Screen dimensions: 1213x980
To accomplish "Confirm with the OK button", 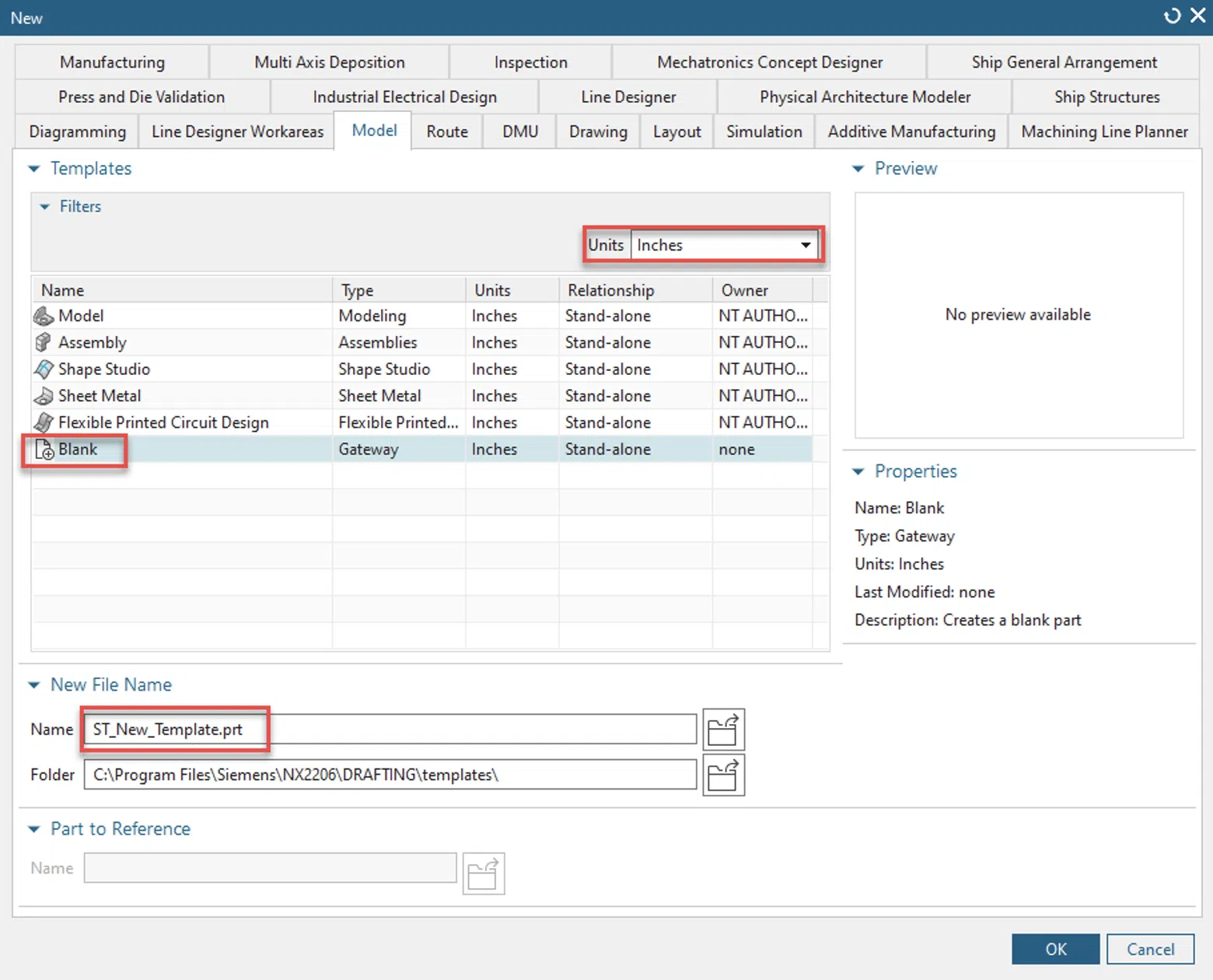I will click(1055, 949).
